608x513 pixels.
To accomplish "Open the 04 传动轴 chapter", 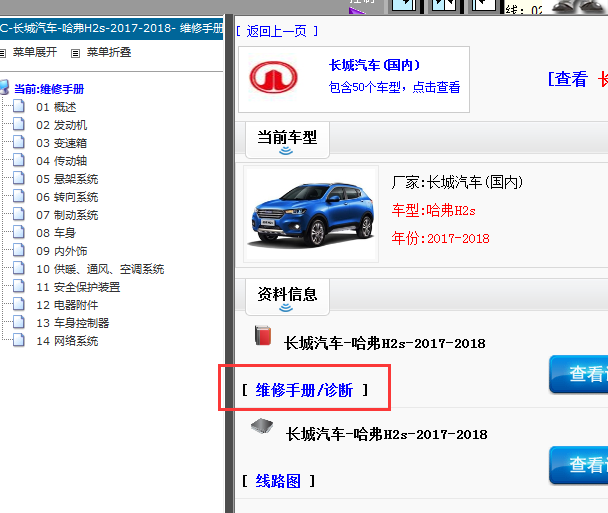I will coord(62,161).
